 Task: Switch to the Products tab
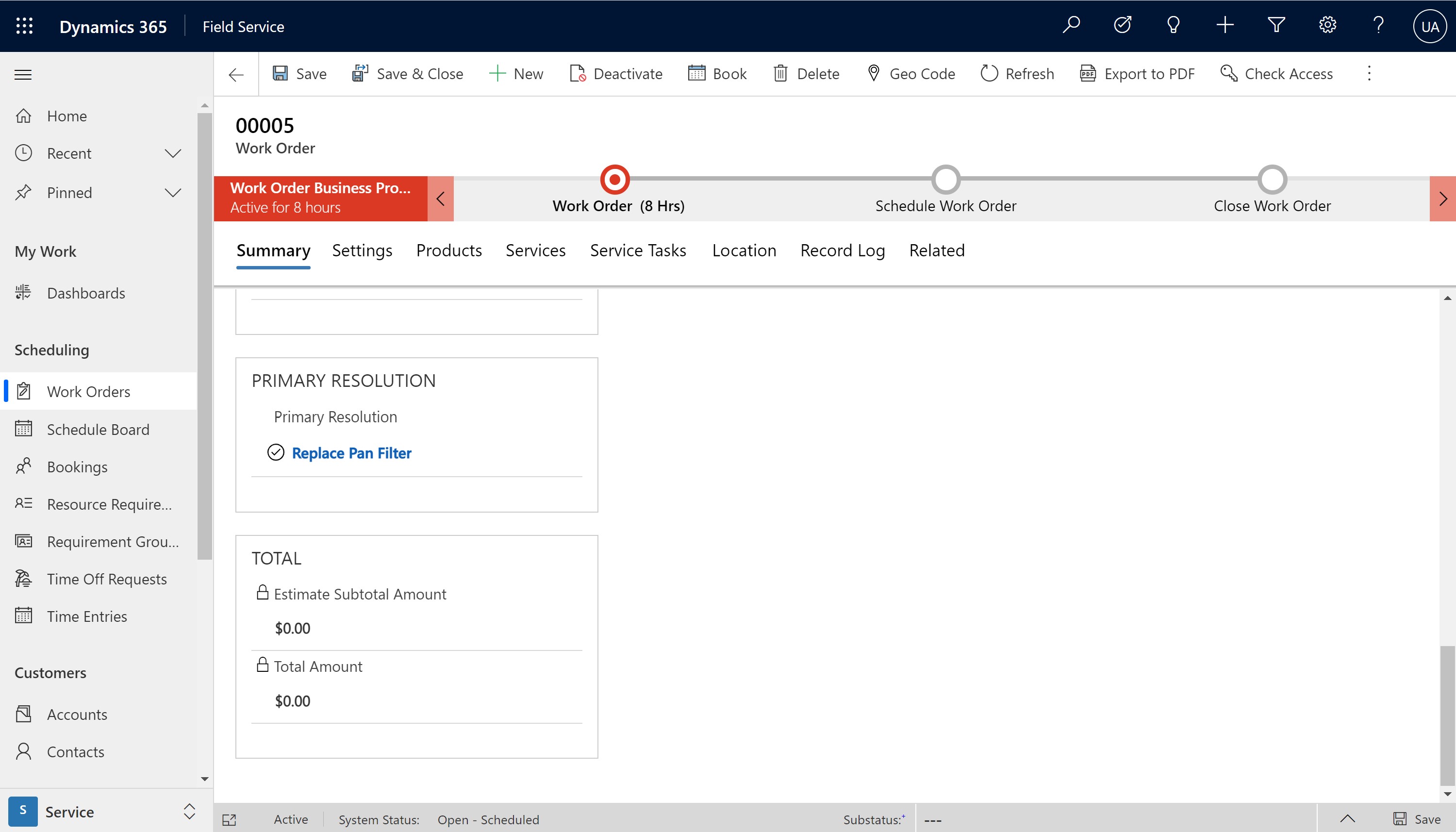pyautogui.click(x=449, y=251)
